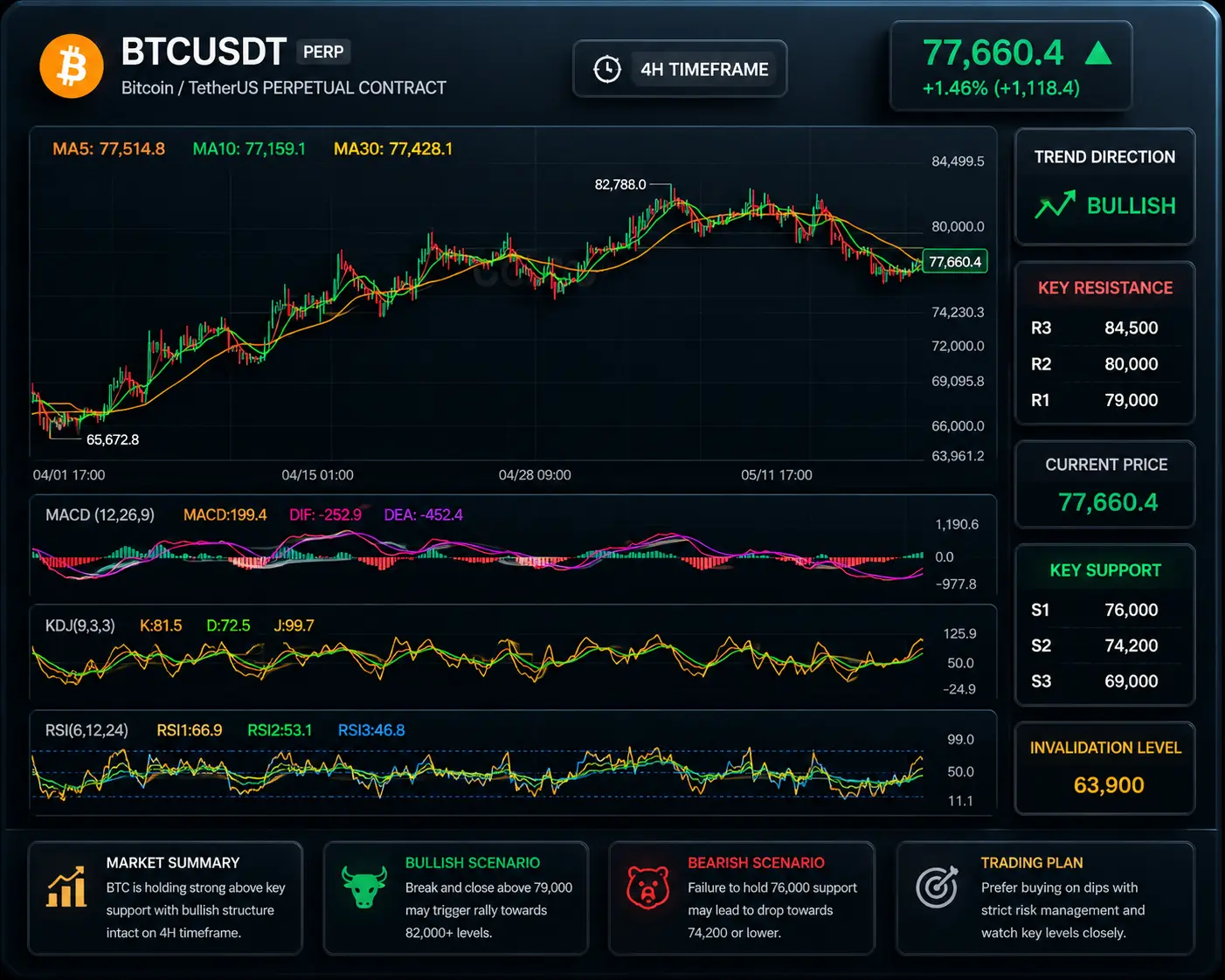The image size is (1225, 980).
Task: Click the J:99.7 value
Action: pyautogui.click(x=294, y=625)
